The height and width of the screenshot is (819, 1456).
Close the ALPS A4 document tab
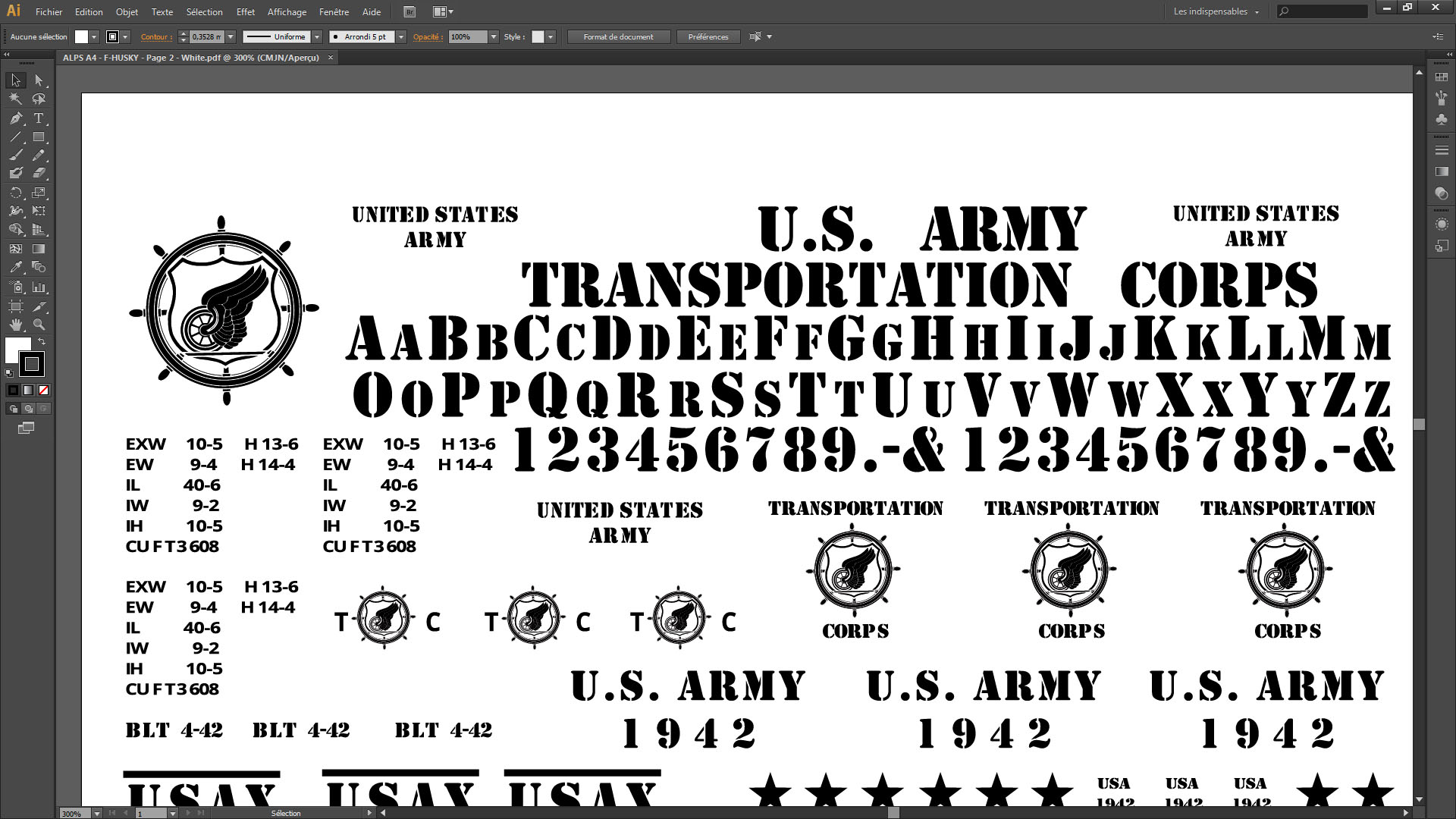click(331, 58)
